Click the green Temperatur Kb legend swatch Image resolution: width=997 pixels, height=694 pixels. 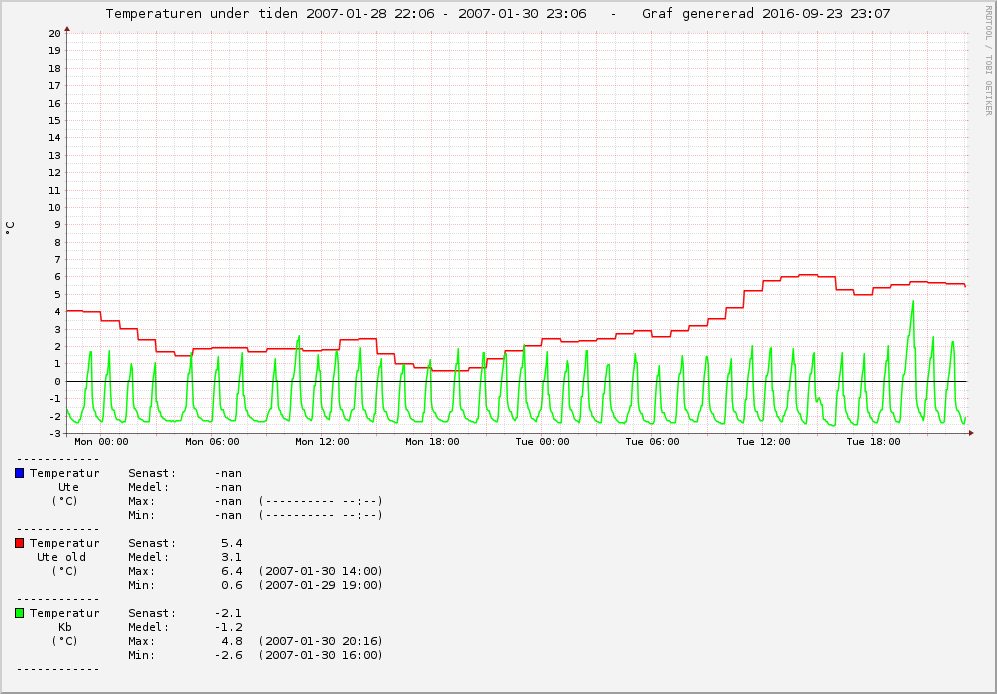19,613
